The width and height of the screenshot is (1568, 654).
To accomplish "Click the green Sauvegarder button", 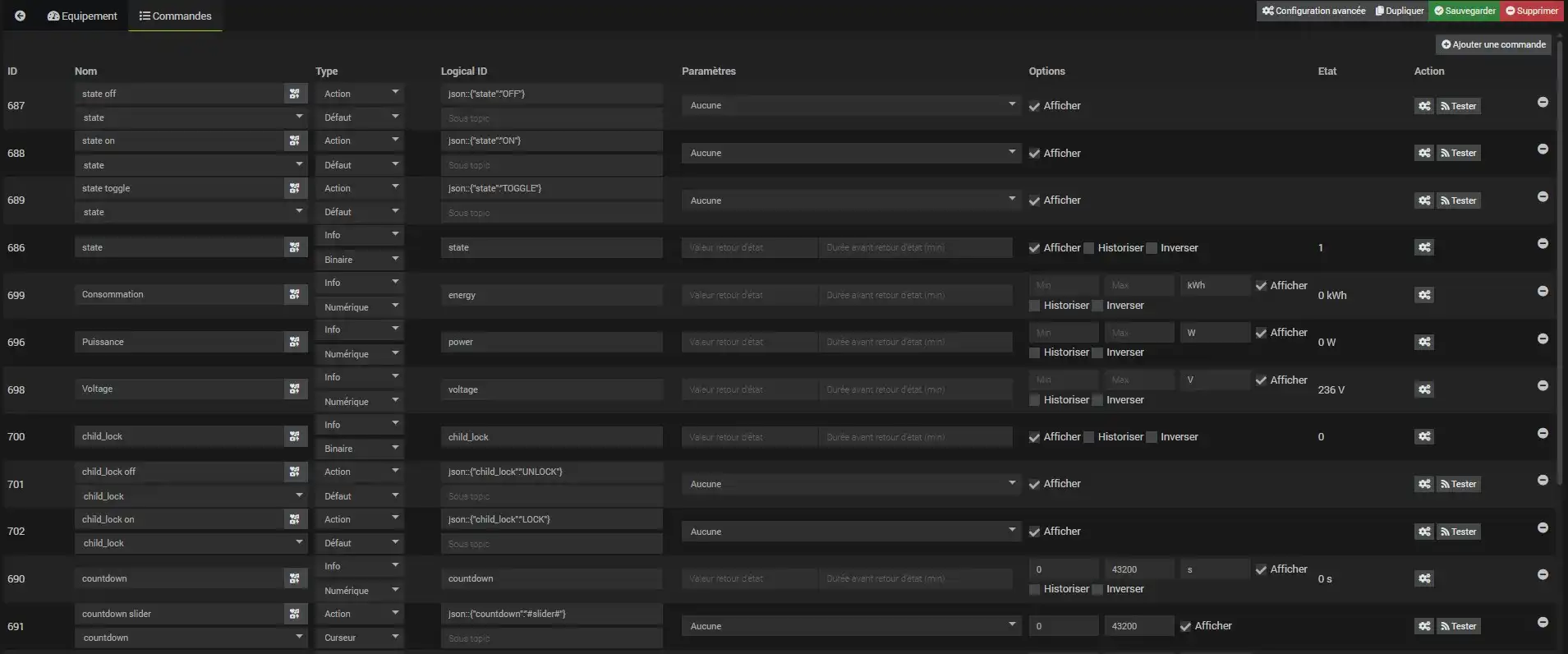I will (1465, 11).
